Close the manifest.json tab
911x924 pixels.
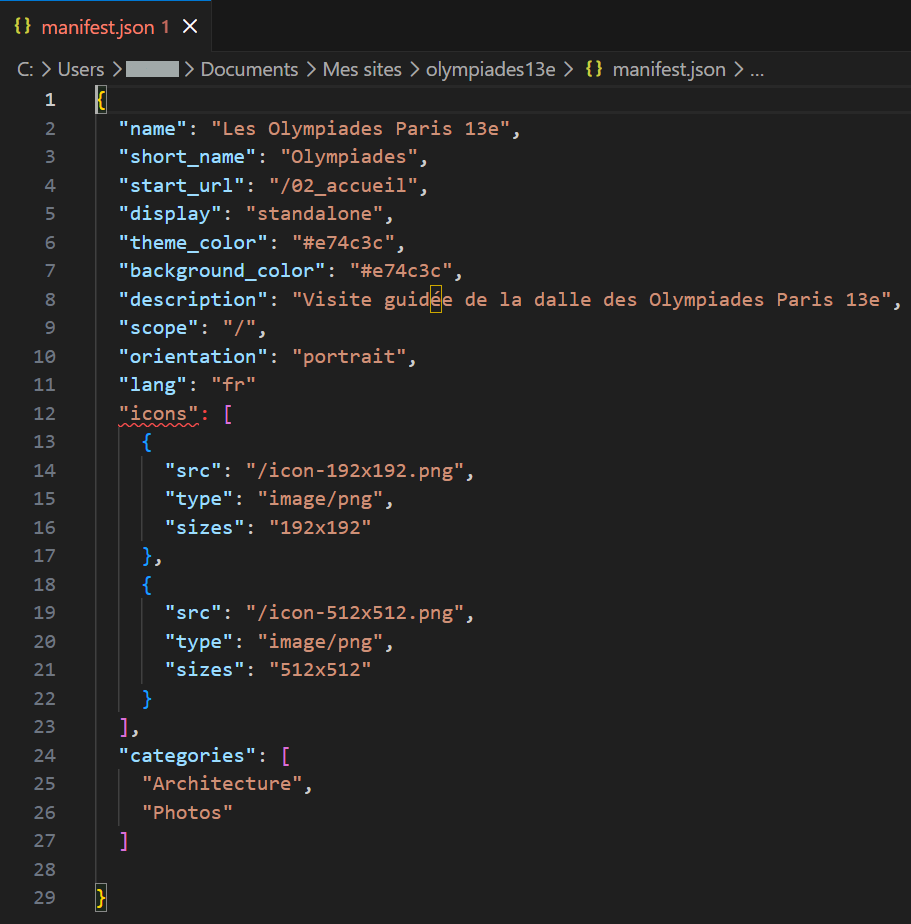(190, 27)
